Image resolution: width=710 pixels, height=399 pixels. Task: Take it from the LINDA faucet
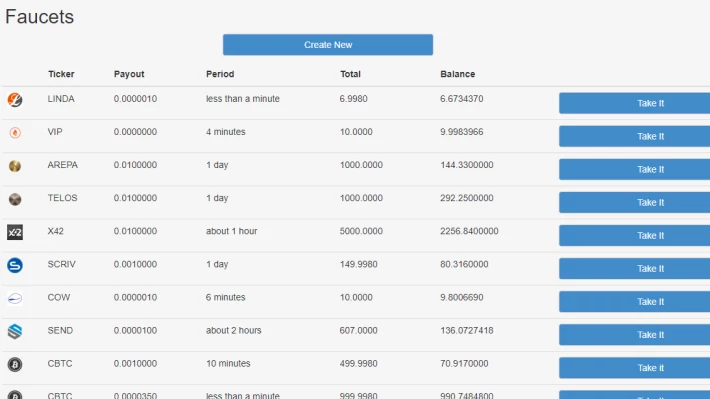pos(634,103)
